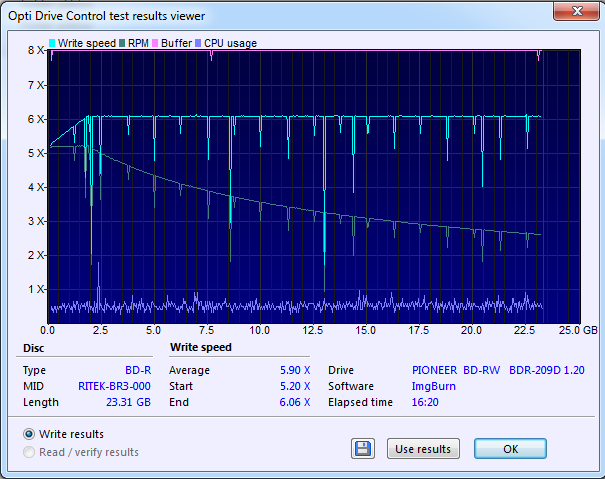Click the Use results button
The height and width of the screenshot is (479, 605).
click(x=423, y=449)
